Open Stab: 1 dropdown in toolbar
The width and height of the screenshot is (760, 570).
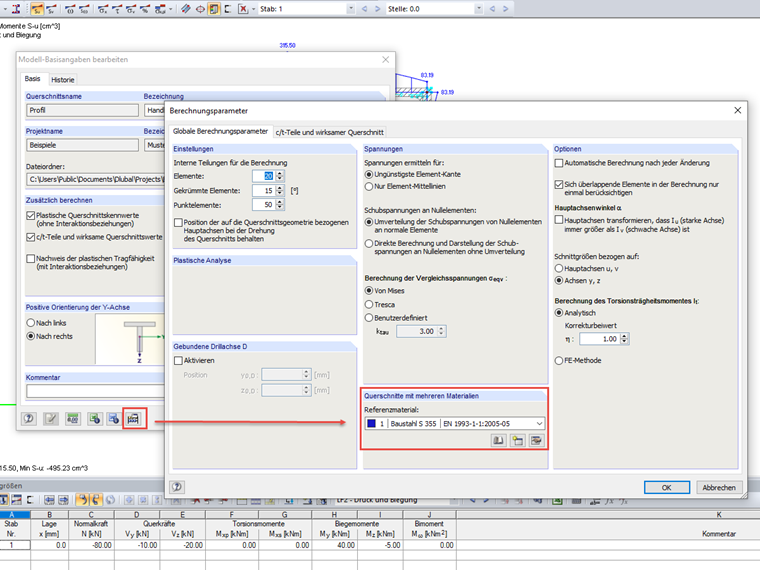[x=351, y=9]
